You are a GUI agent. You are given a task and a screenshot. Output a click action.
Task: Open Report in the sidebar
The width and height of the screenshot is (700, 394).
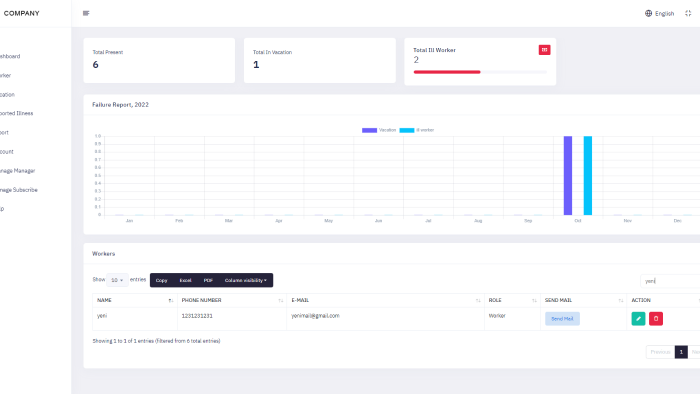coord(4,133)
